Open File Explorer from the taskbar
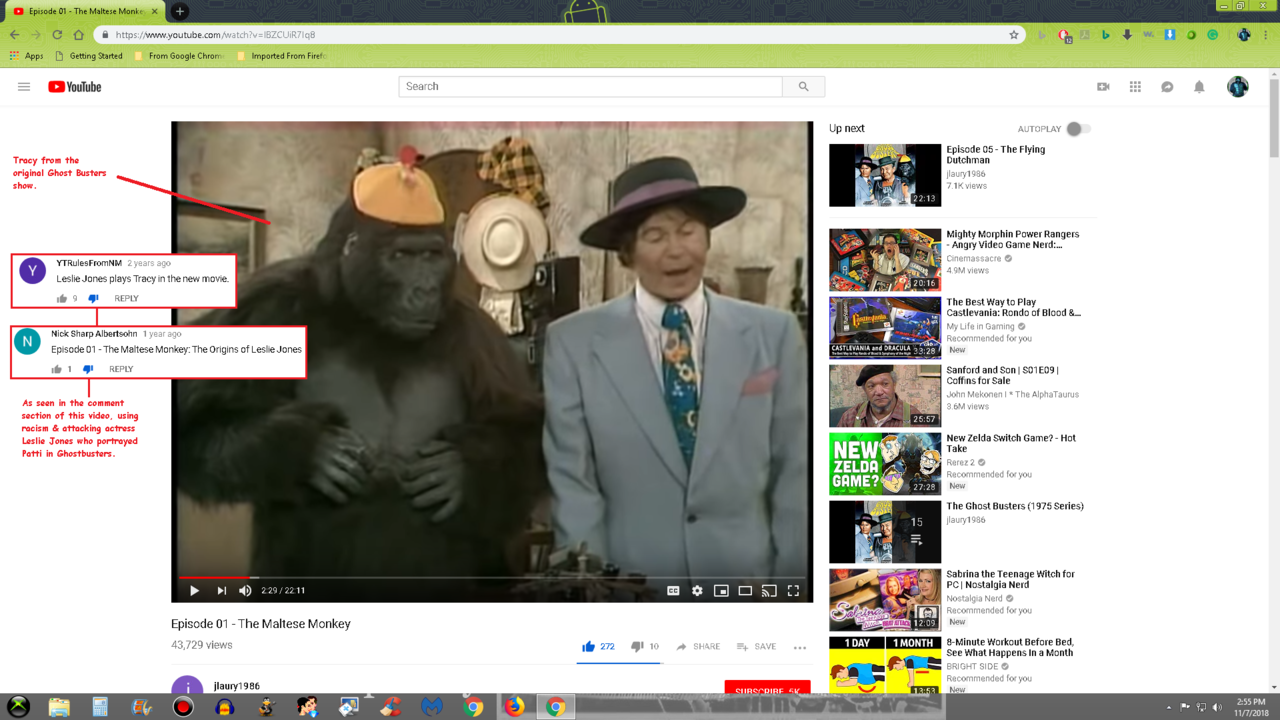Viewport: 1280px width, 720px height. [x=59, y=706]
